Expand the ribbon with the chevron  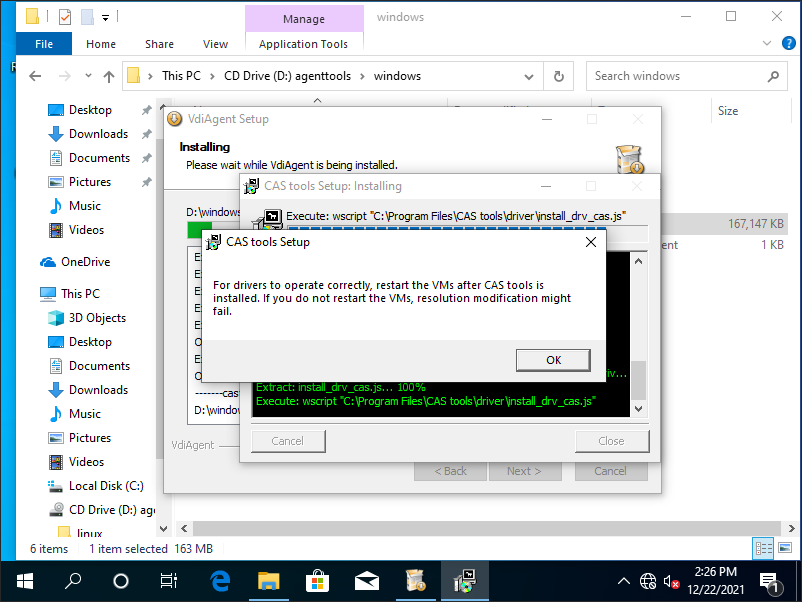pos(767,43)
